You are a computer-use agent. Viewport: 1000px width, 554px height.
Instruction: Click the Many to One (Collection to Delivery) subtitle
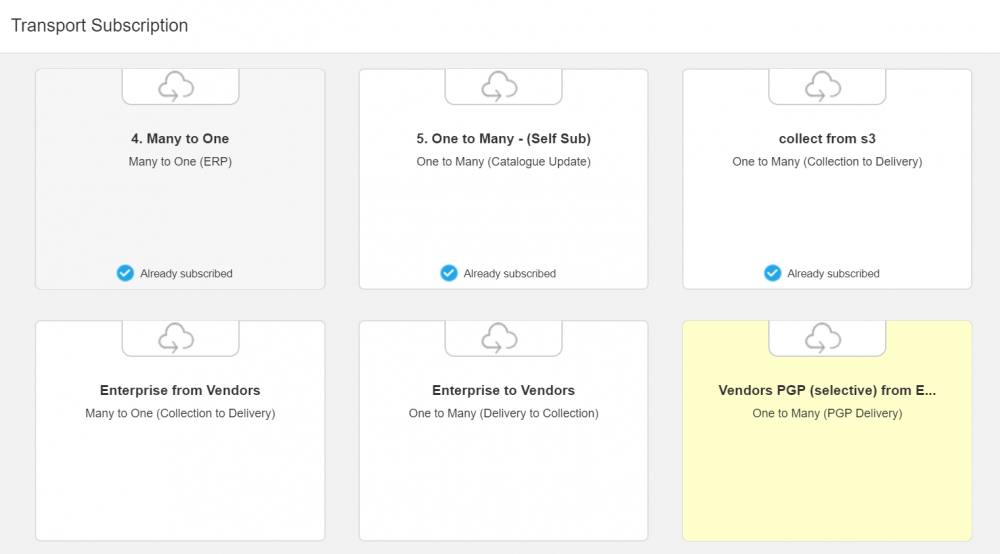pos(180,413)
